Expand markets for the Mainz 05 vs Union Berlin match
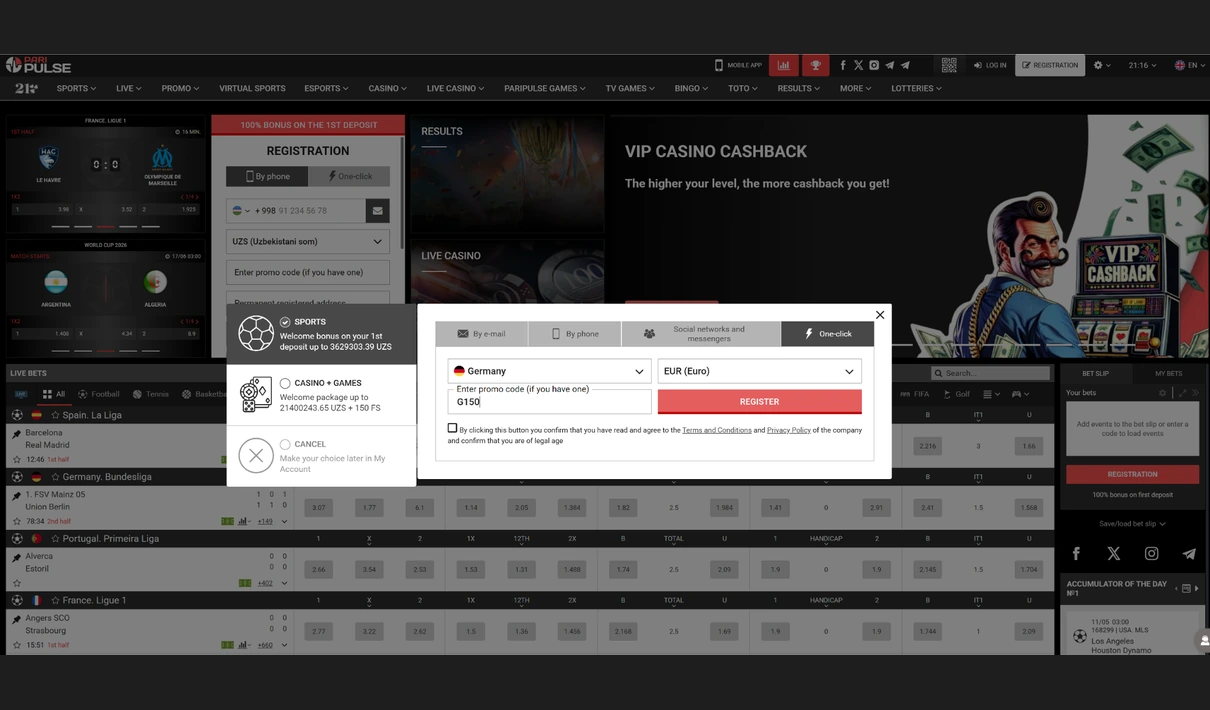The image size is (1210, 710). (284, 521)
